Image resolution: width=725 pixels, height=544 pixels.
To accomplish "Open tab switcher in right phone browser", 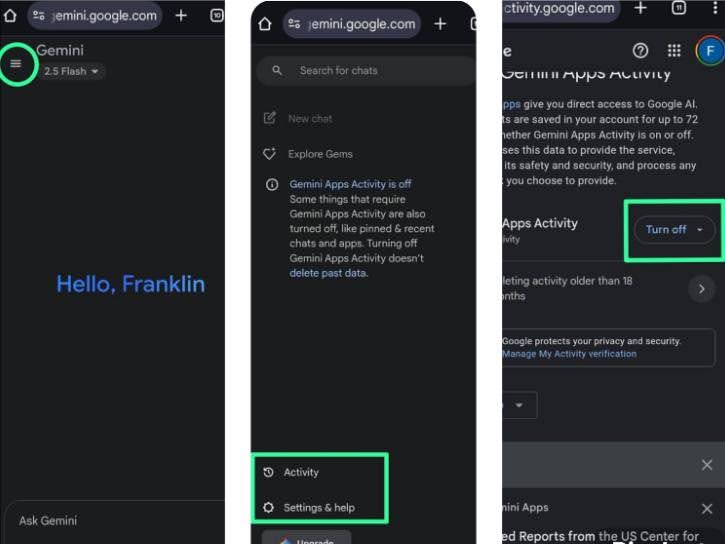I will (x=678, y=7).
